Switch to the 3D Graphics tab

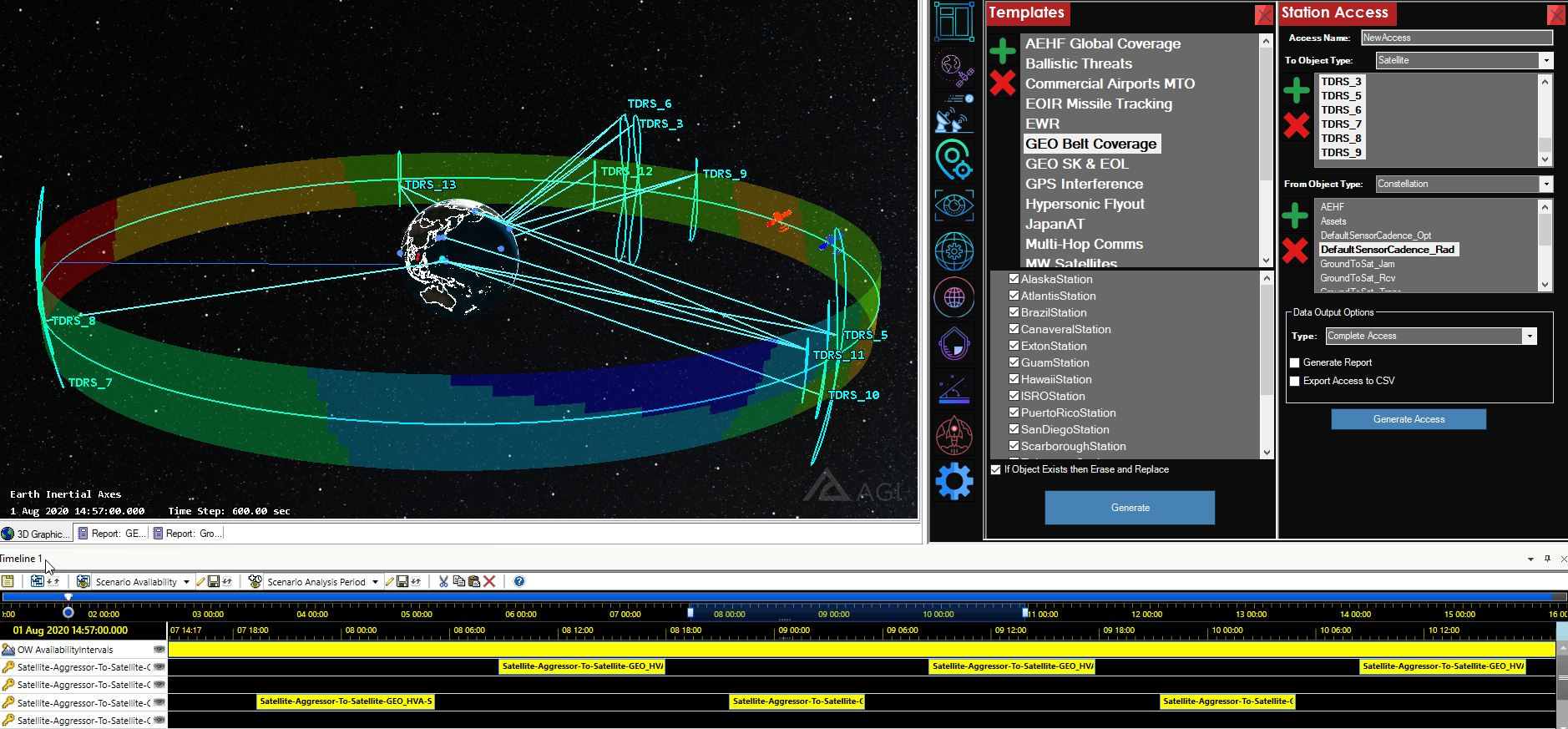click(37, 534)
